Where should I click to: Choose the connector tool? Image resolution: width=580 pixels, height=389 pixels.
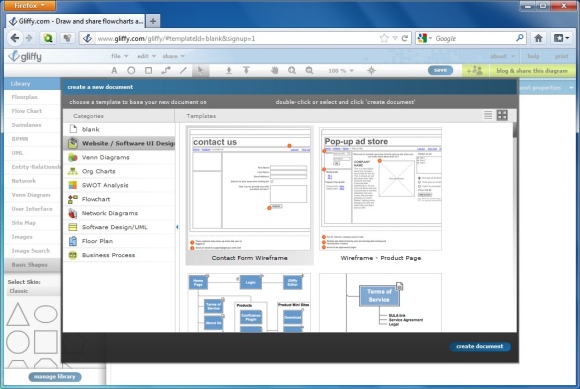(166, 70)
